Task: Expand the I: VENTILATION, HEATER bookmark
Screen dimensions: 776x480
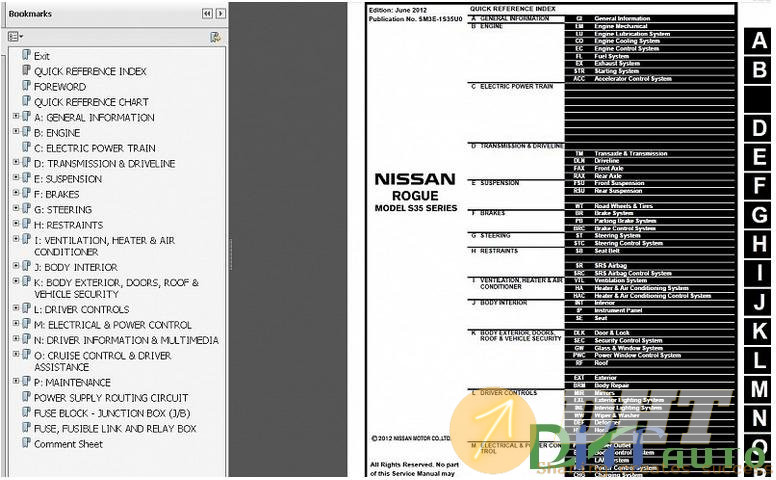Action: [16, 239]
